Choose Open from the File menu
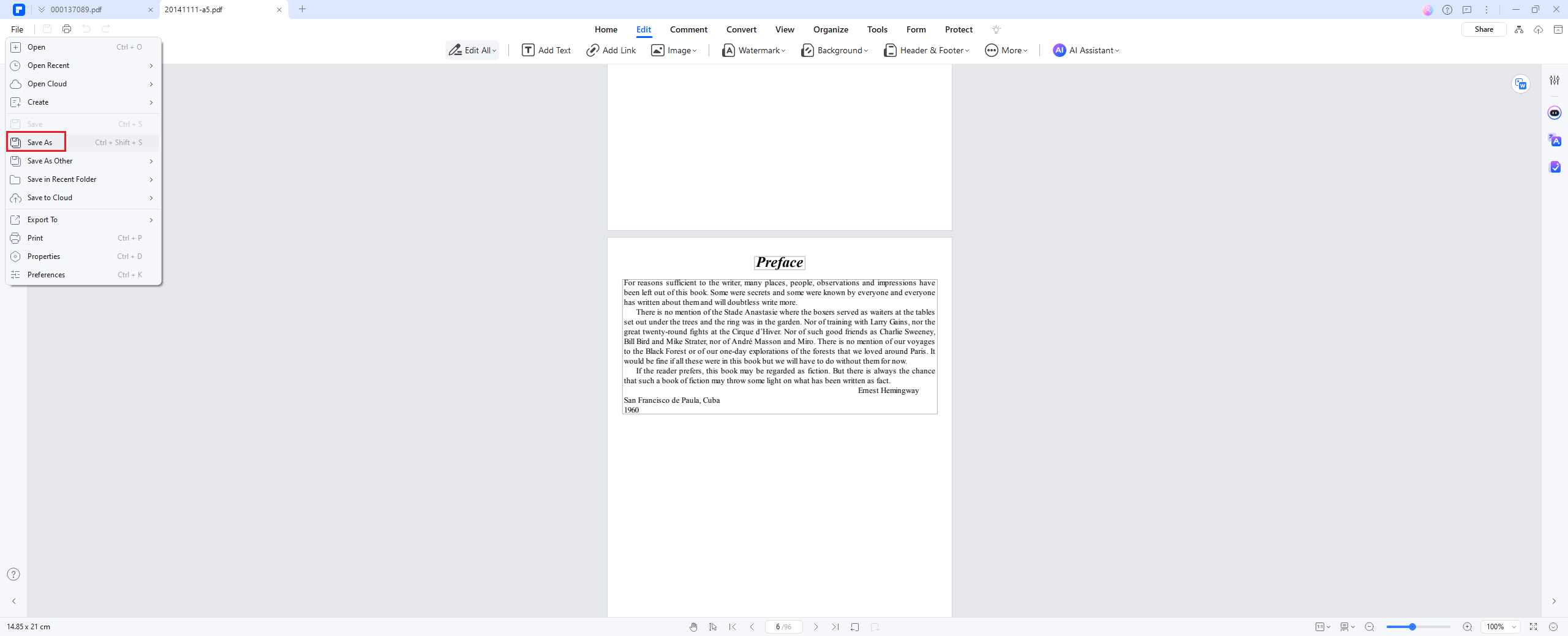Screen dimensions: 1568x636 [83, 47]
